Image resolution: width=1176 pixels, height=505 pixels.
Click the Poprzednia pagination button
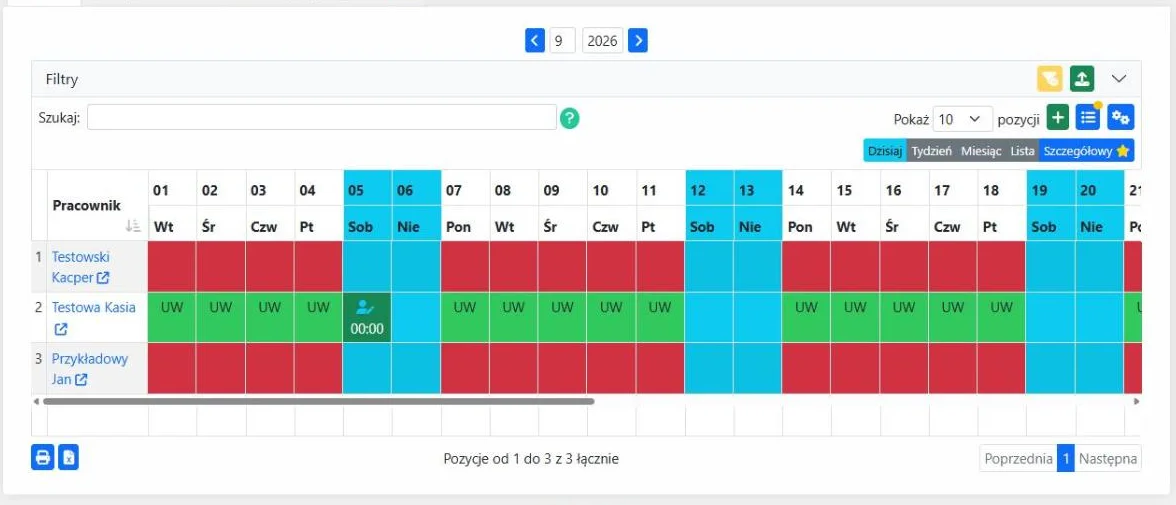click(x=1018, y=458)
